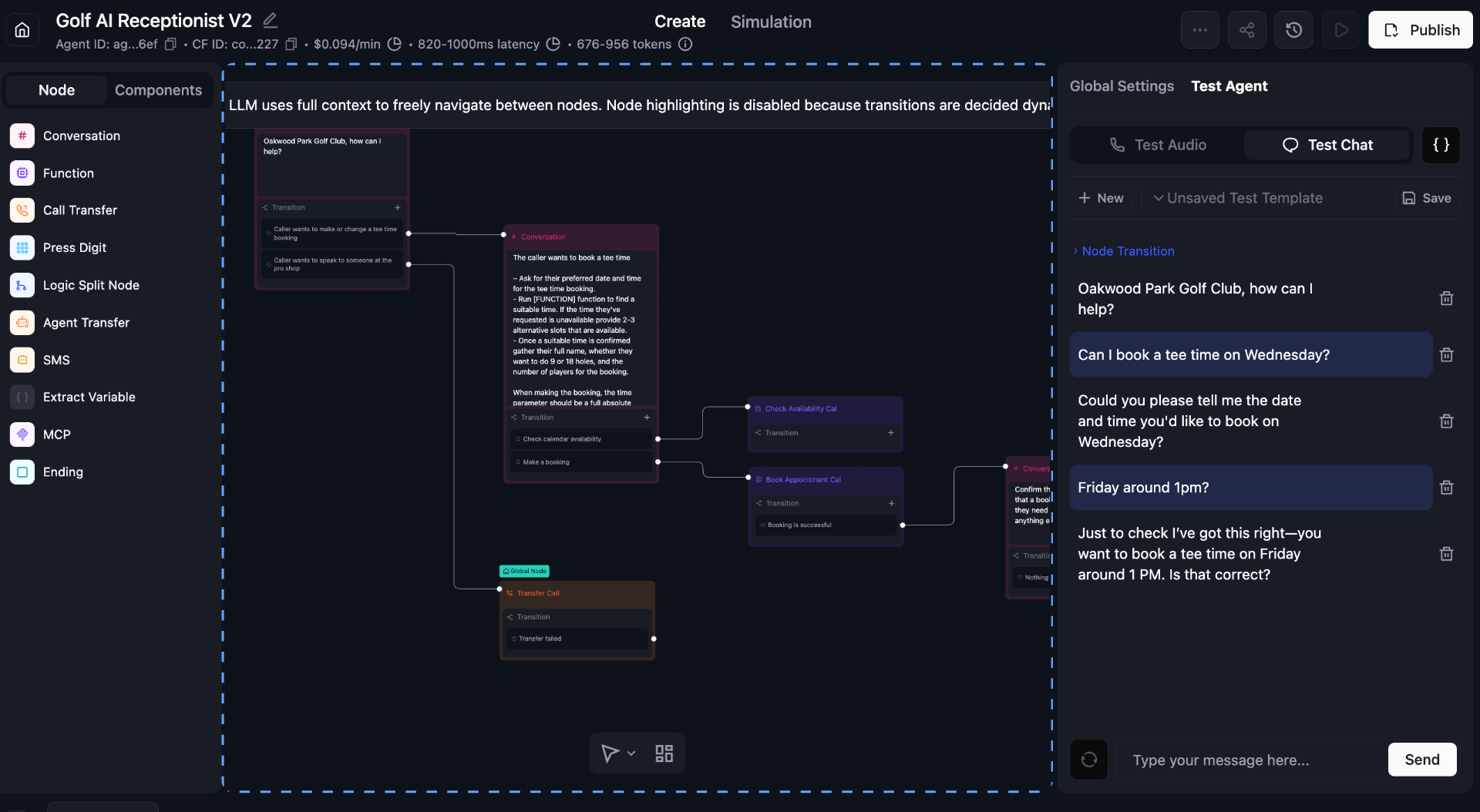The image size is (1480, 812).
Task: Switch to Test Audio mode
Action: 1157,145
